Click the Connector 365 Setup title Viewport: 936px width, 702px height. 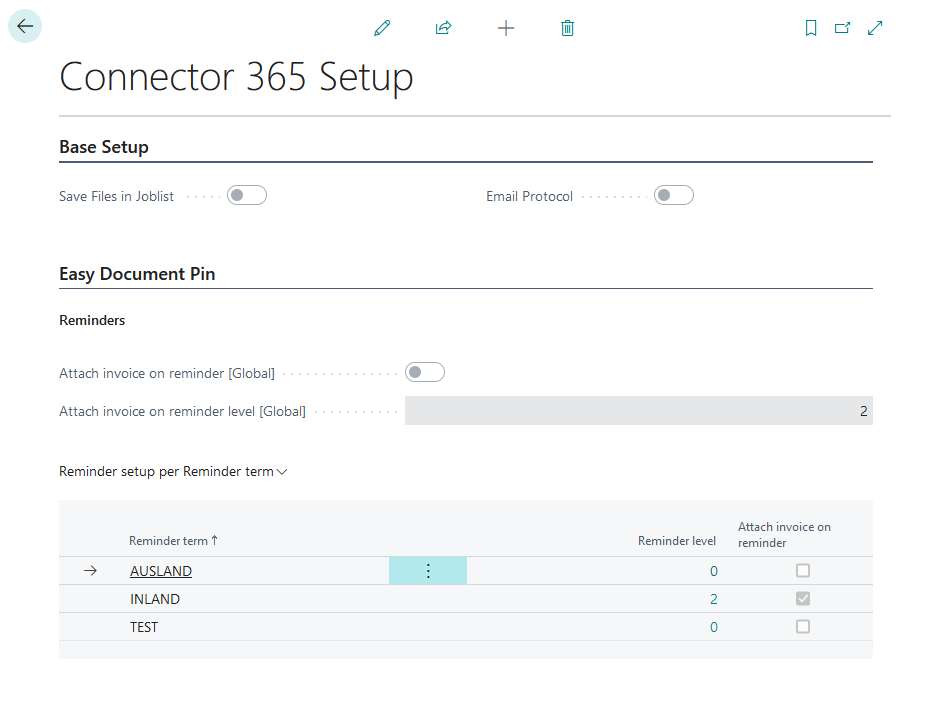coord(236,77)
